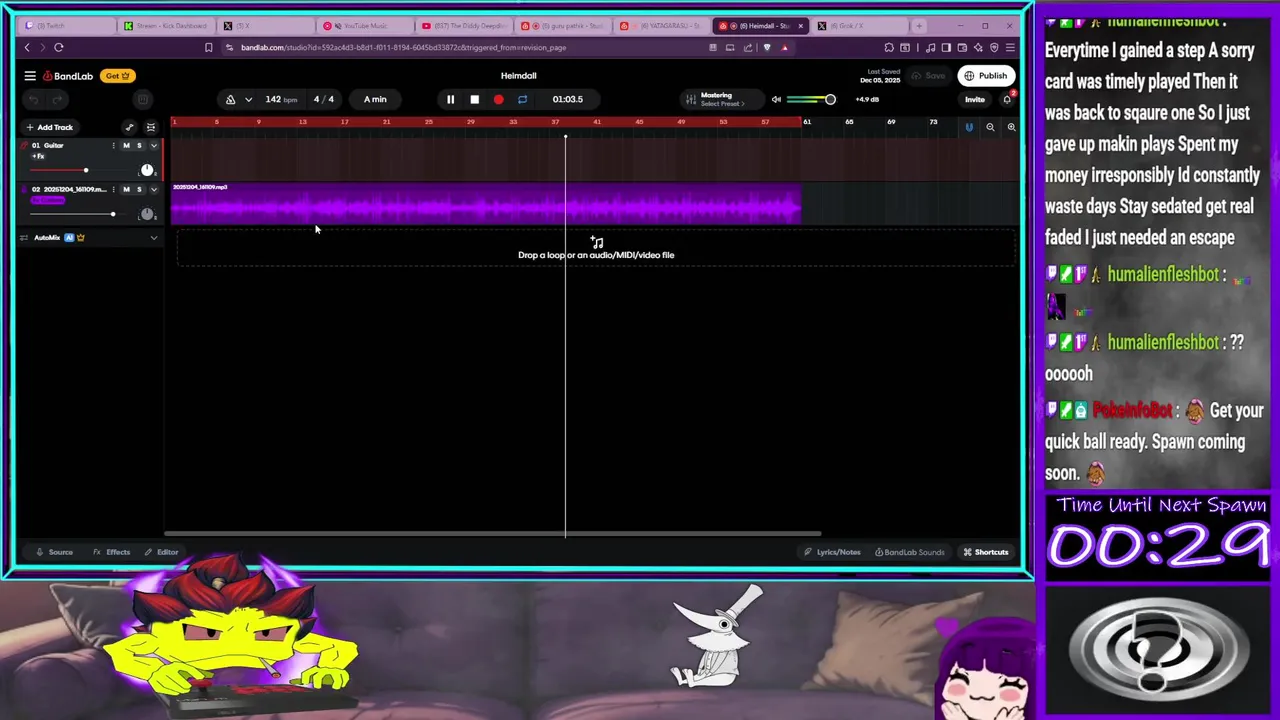Open the BandLab Sounds panel

909,552
